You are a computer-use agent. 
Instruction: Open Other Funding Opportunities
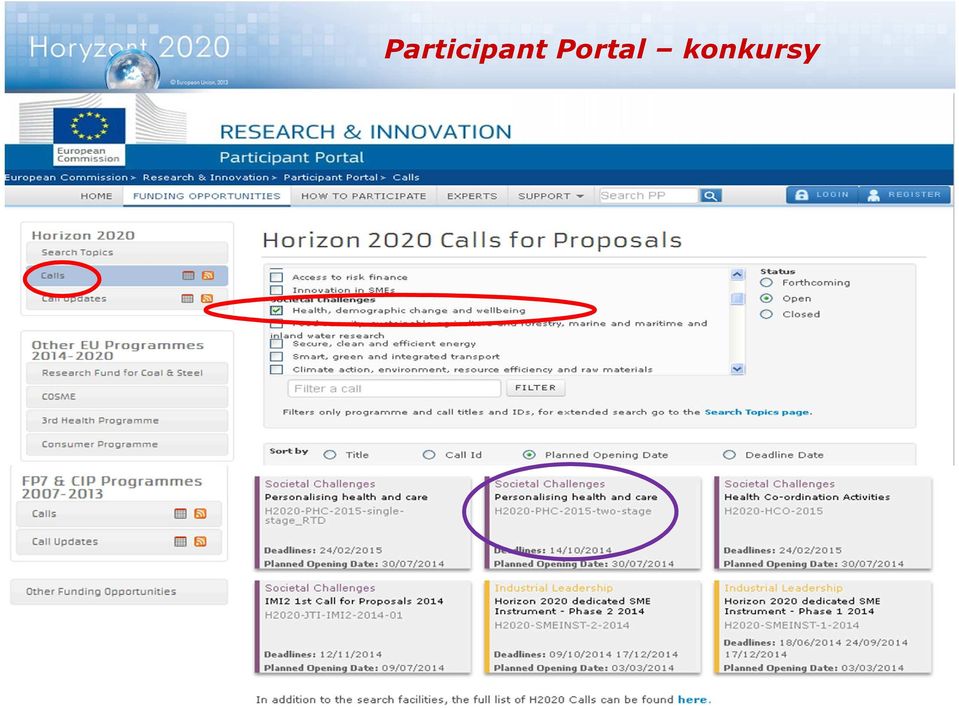119,592
